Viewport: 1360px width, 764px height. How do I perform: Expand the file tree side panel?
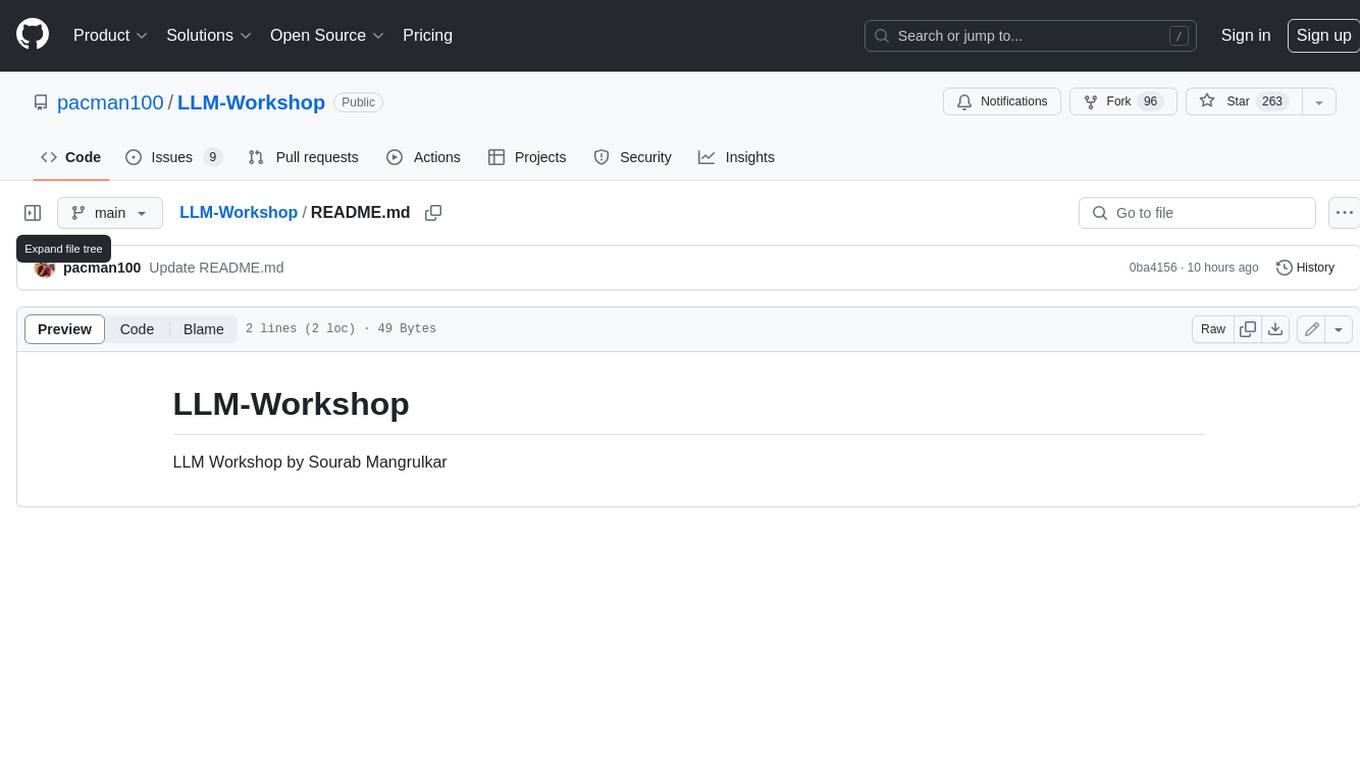33,213
